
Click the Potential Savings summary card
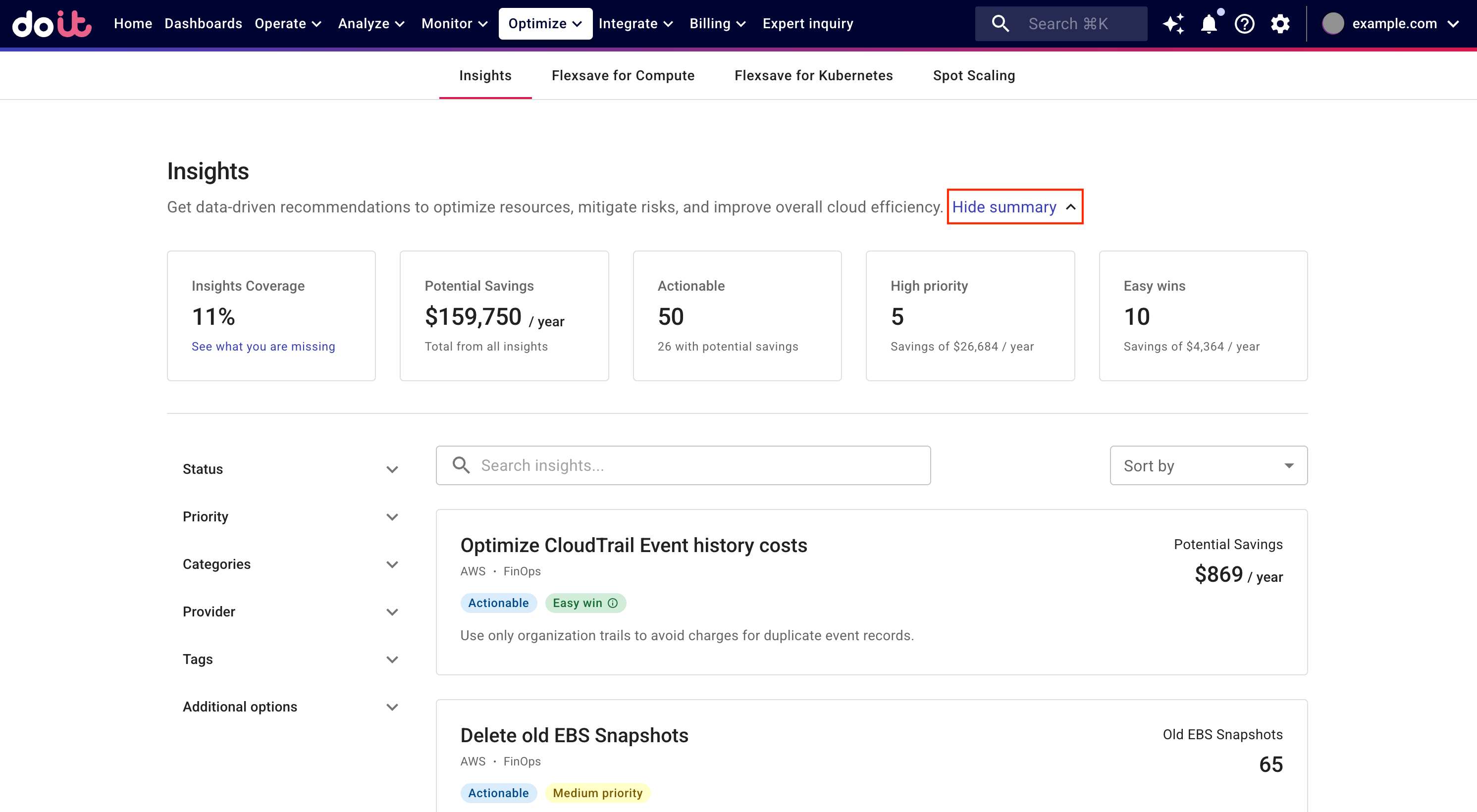504,316
